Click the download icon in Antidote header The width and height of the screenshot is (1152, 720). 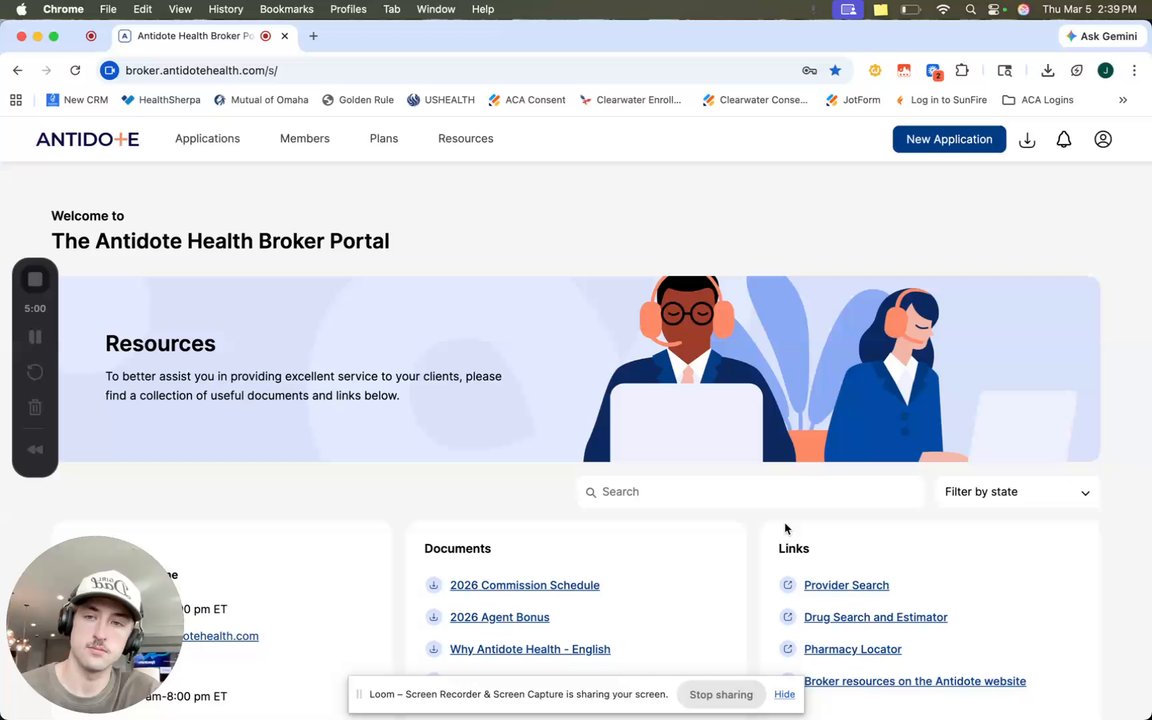pos(1027,140)
